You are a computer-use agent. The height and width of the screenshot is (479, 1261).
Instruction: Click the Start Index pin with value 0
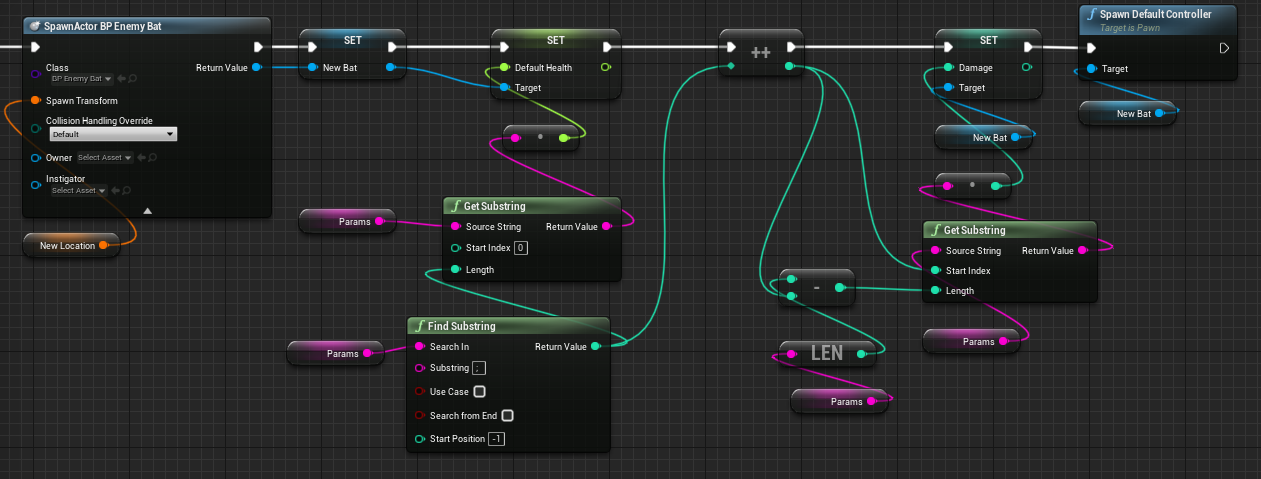[x=456, y=247]
